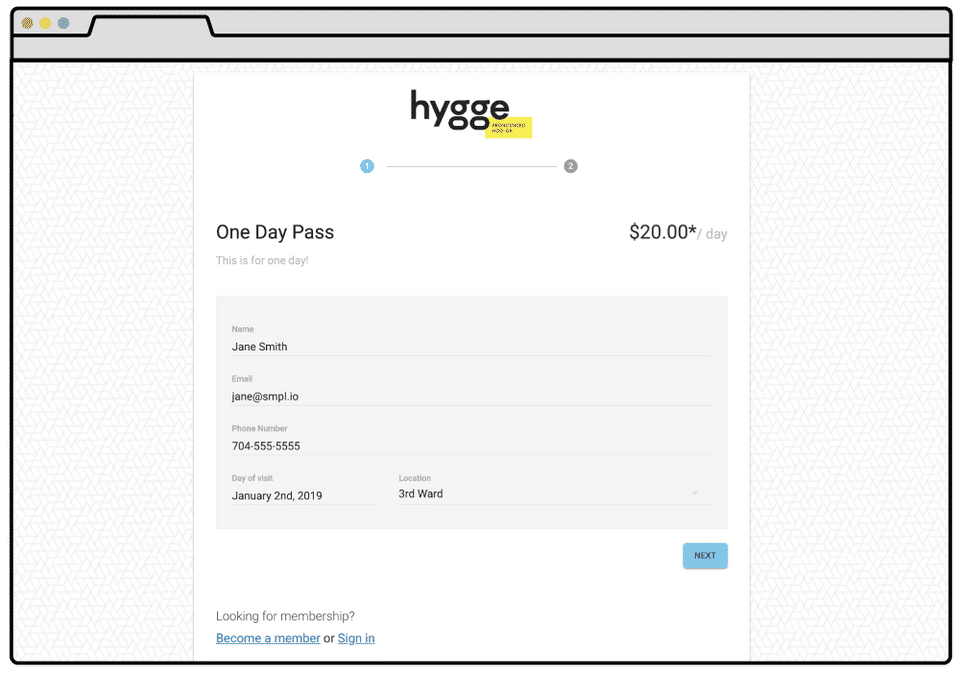The image size is (960, 674).
Task: Click the One Day Pass heading
Action: tap(275, 232)
